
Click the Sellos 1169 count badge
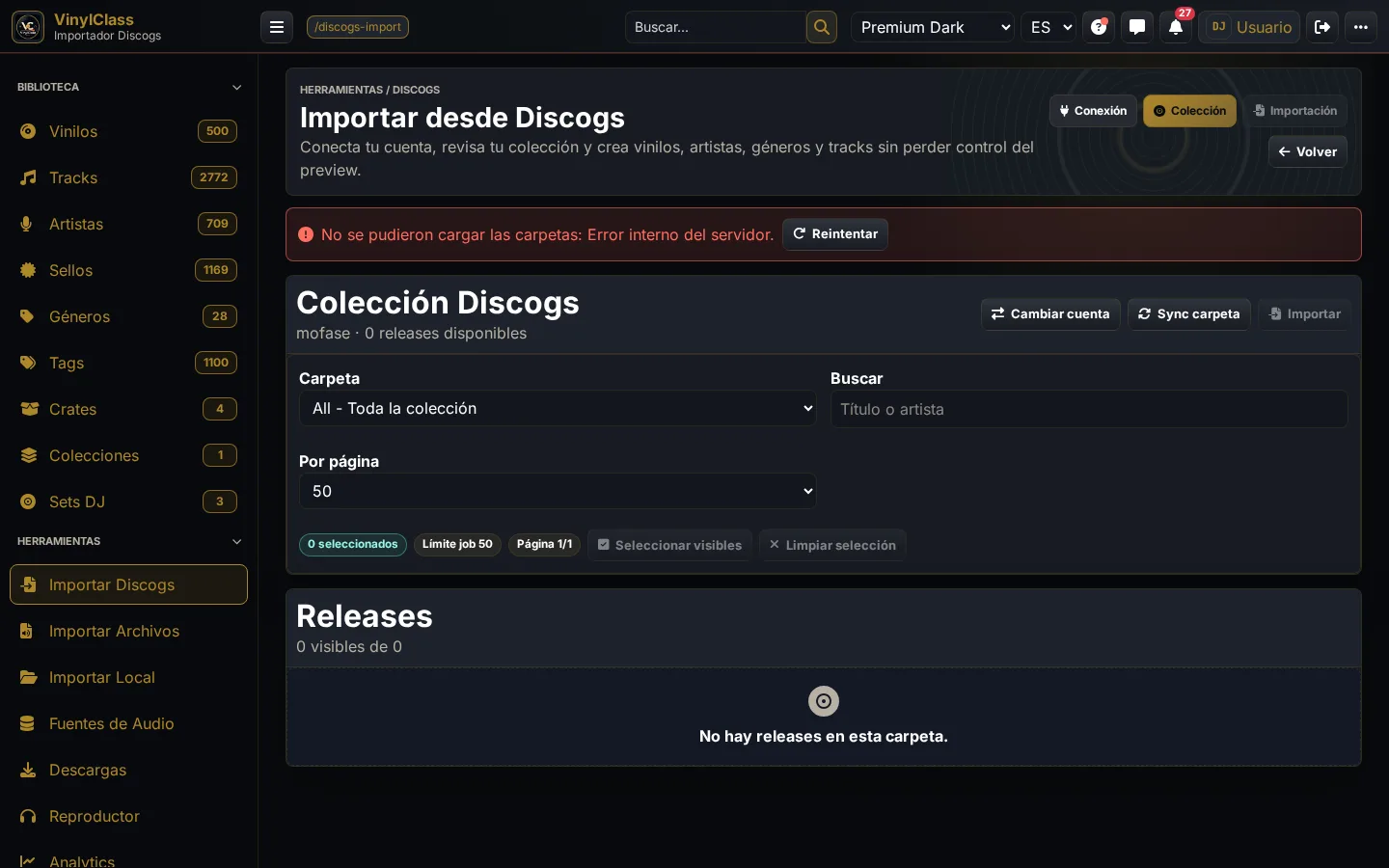[x=216, y=270]
